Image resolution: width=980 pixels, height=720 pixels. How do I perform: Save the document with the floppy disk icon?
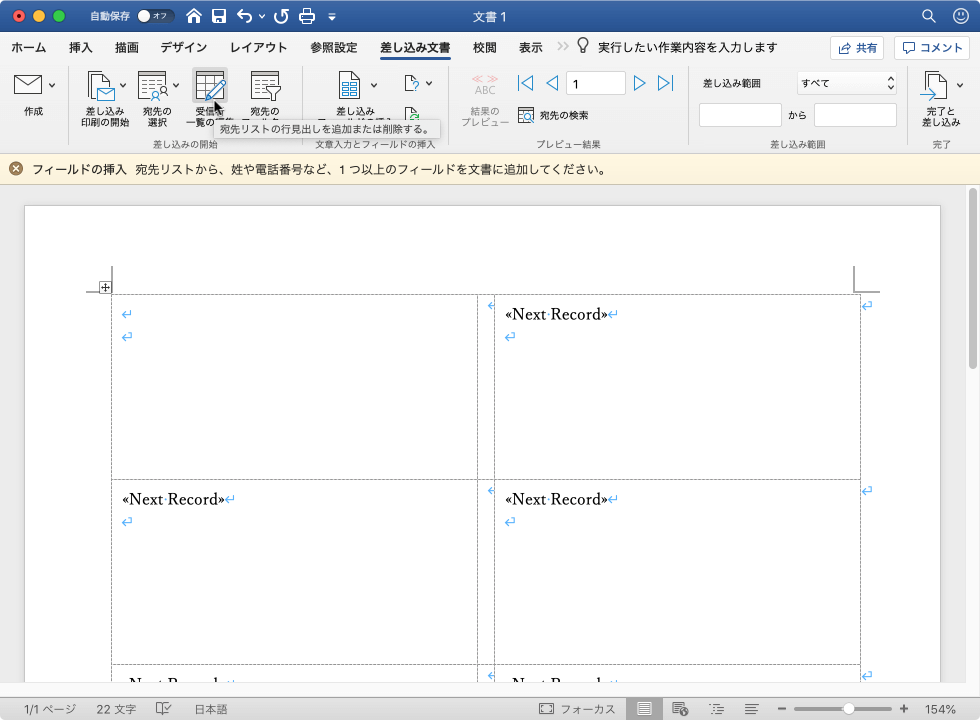tap(219, 16)
